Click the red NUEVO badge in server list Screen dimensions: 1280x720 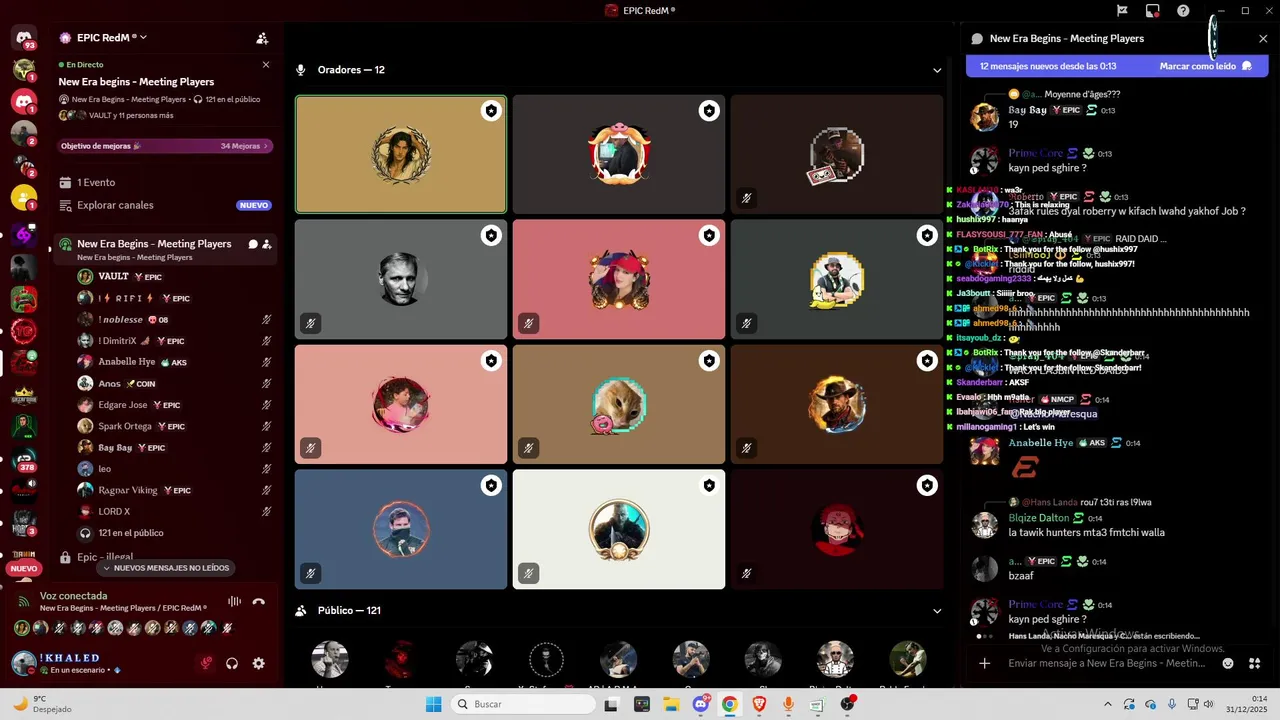click(24, 568)
